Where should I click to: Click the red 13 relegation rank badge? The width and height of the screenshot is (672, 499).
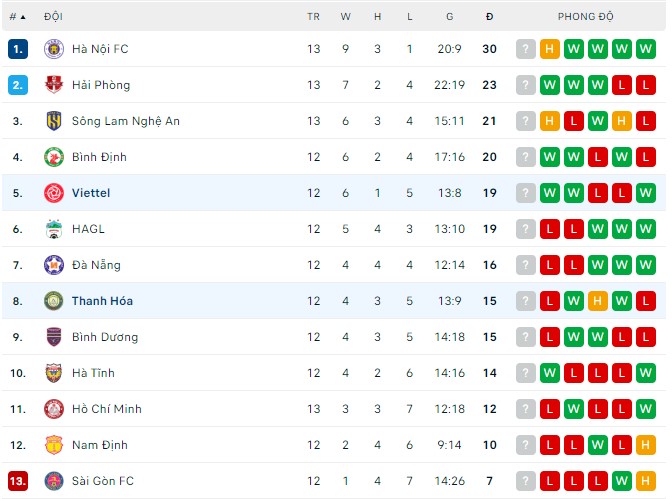click(17, 481)
